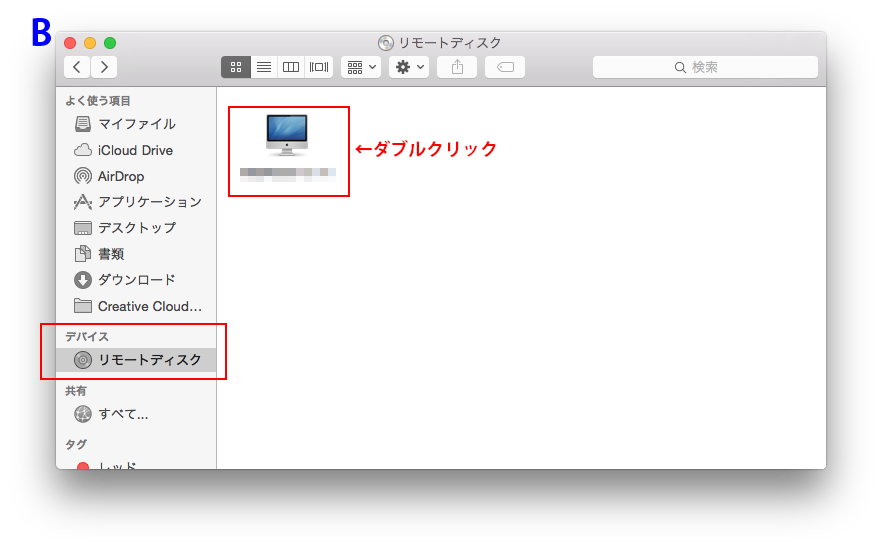Open AirDrop in the sidebar

coord(136,176)
